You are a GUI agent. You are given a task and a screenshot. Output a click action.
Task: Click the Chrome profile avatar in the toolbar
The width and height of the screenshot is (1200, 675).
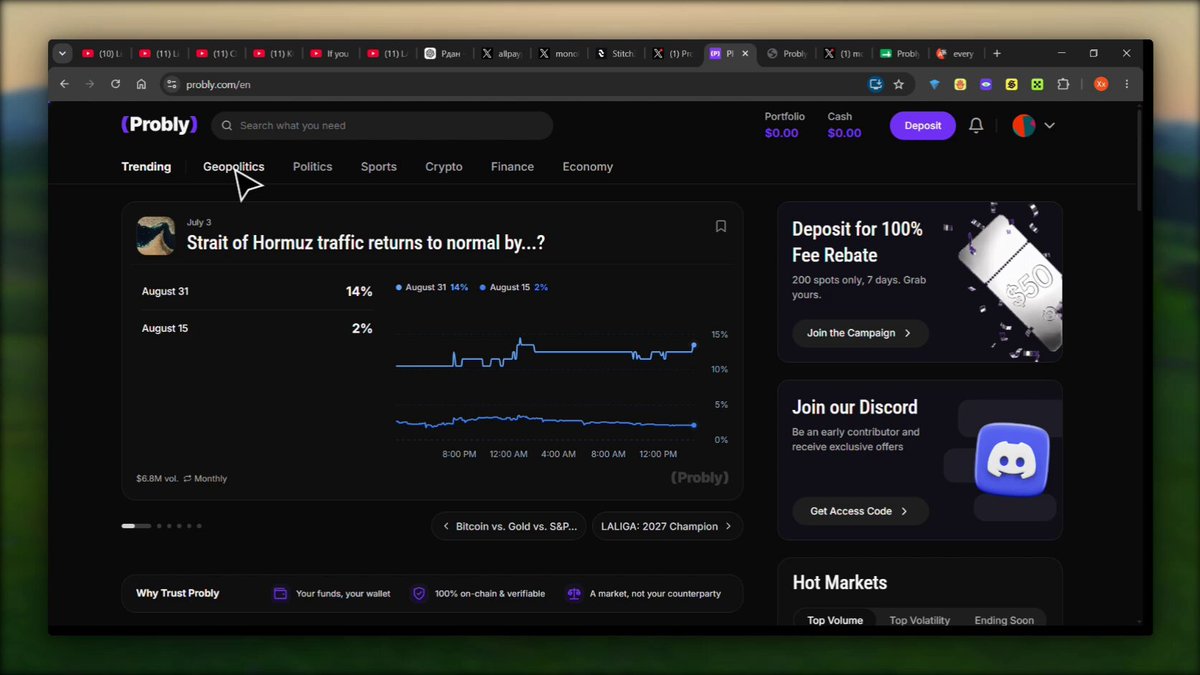coord(1101,84)
